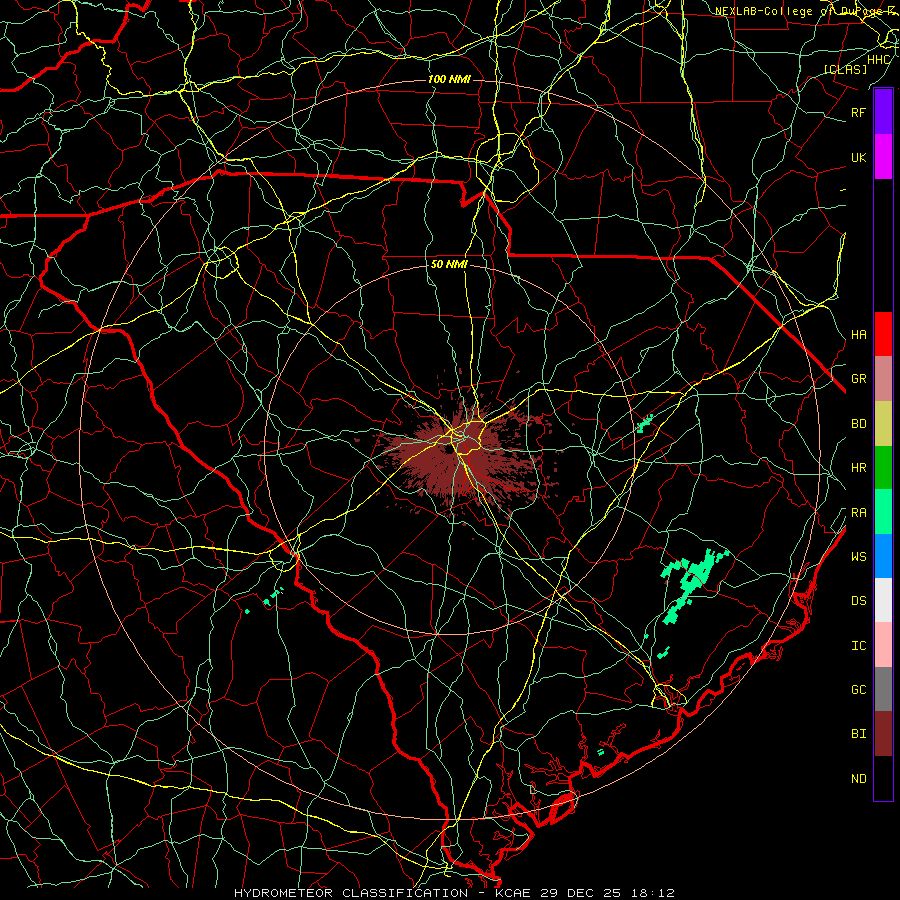Click the ND legend label

858,779
